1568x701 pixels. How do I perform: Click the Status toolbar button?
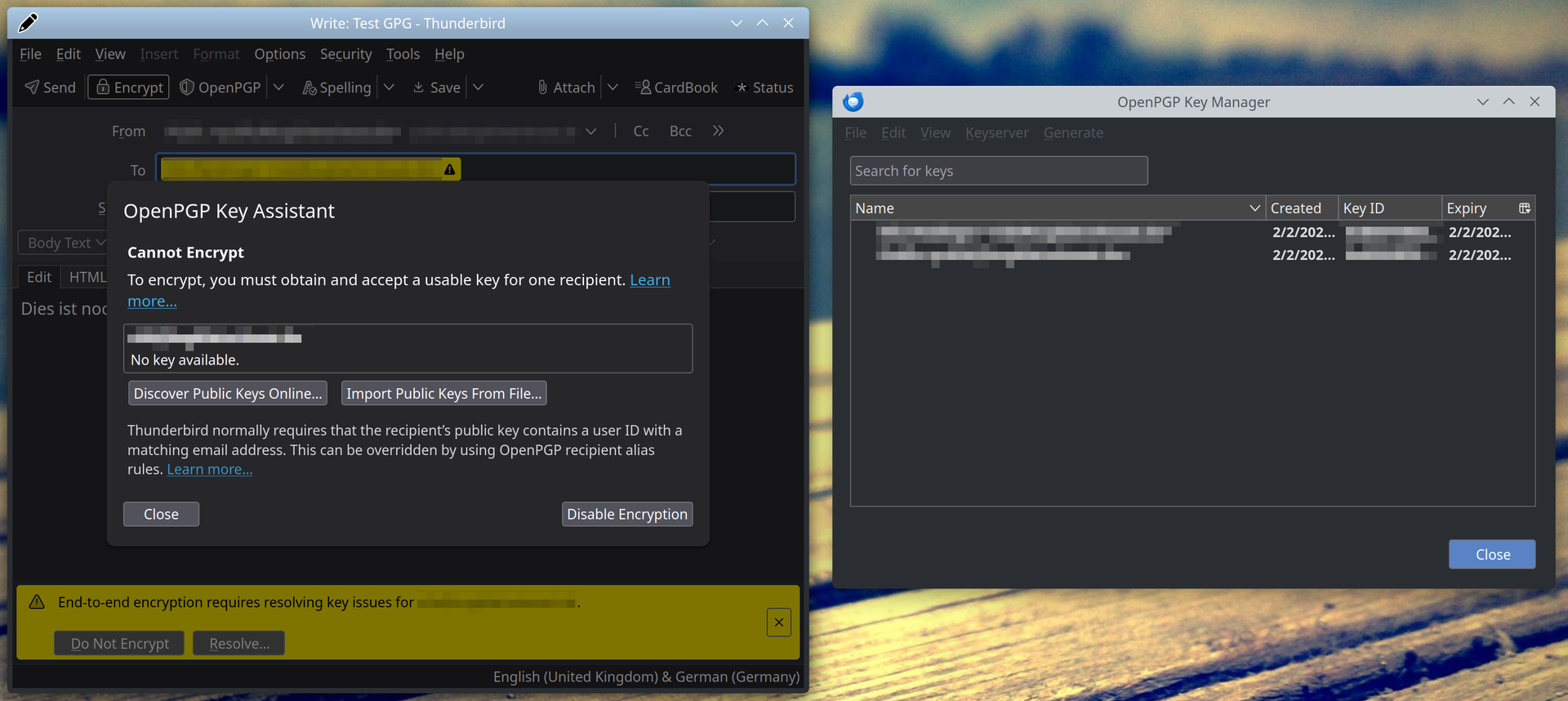764,87
